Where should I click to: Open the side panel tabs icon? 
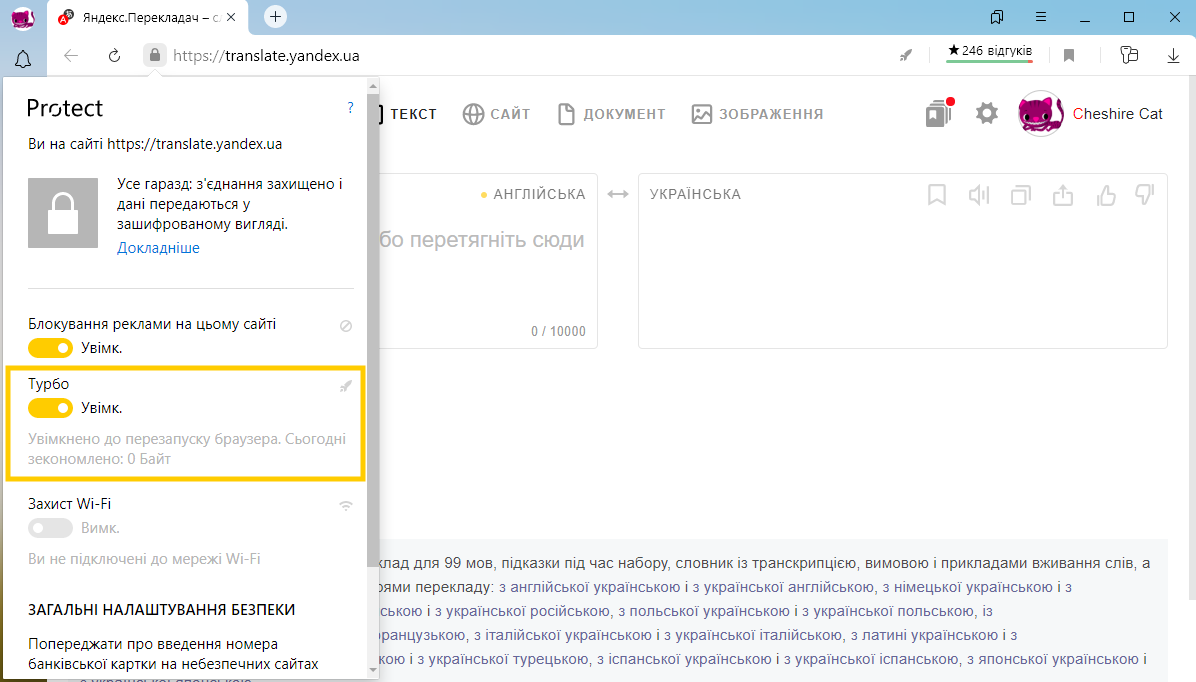(1129, 55)
